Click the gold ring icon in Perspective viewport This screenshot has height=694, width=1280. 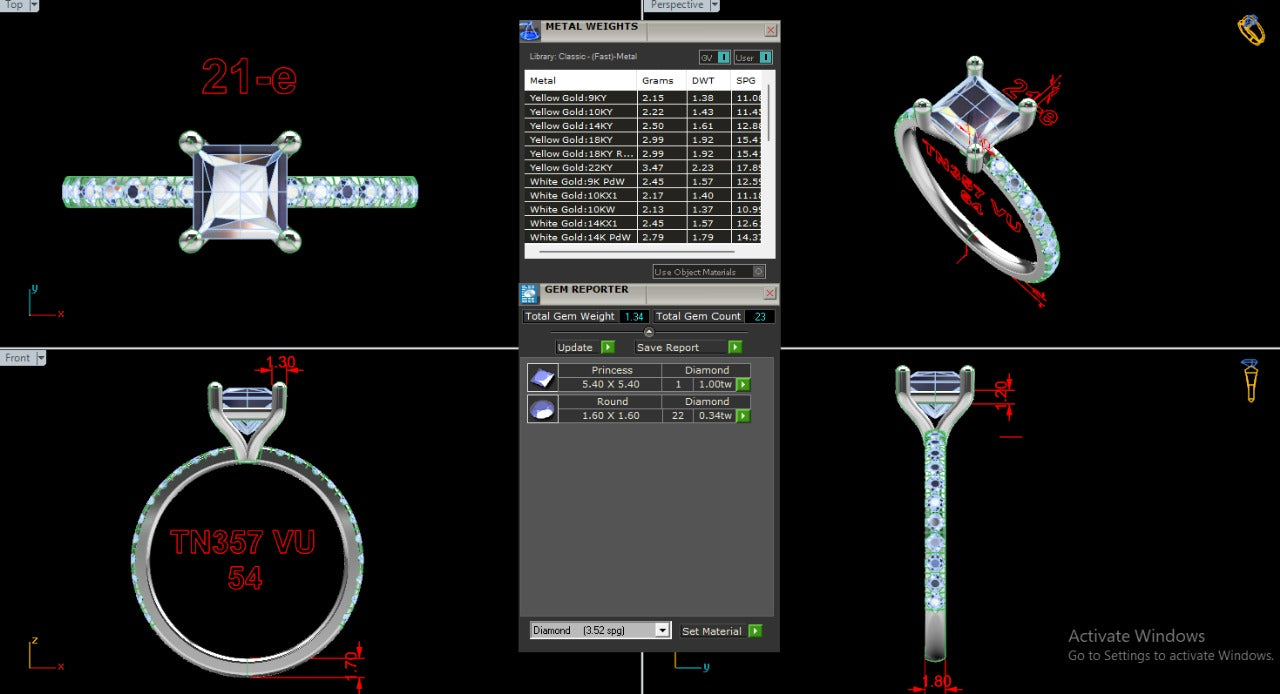pyautogui.click(x=1251, y=30)
